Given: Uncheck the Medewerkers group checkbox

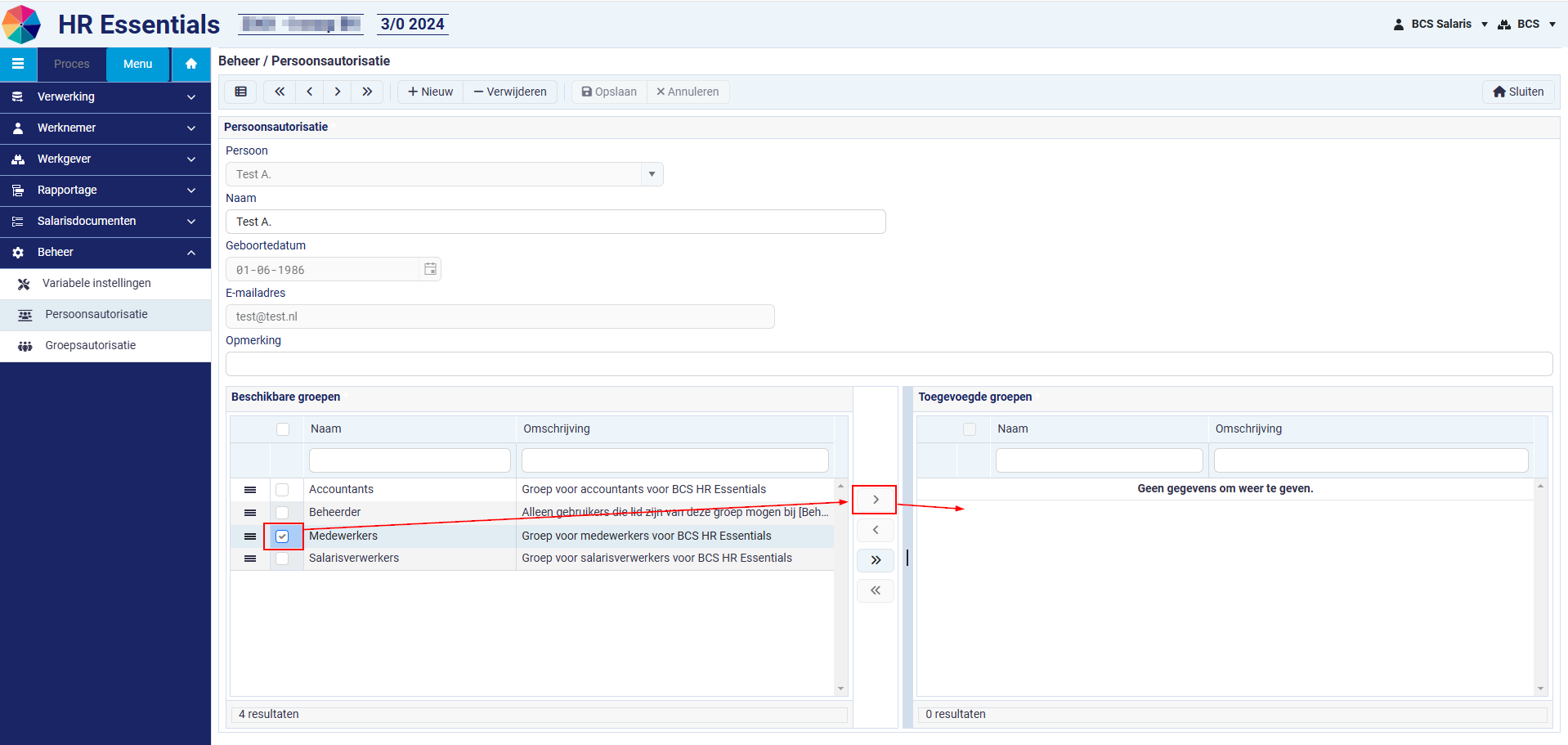Looking at the screenshot, I should click(282, 536).
